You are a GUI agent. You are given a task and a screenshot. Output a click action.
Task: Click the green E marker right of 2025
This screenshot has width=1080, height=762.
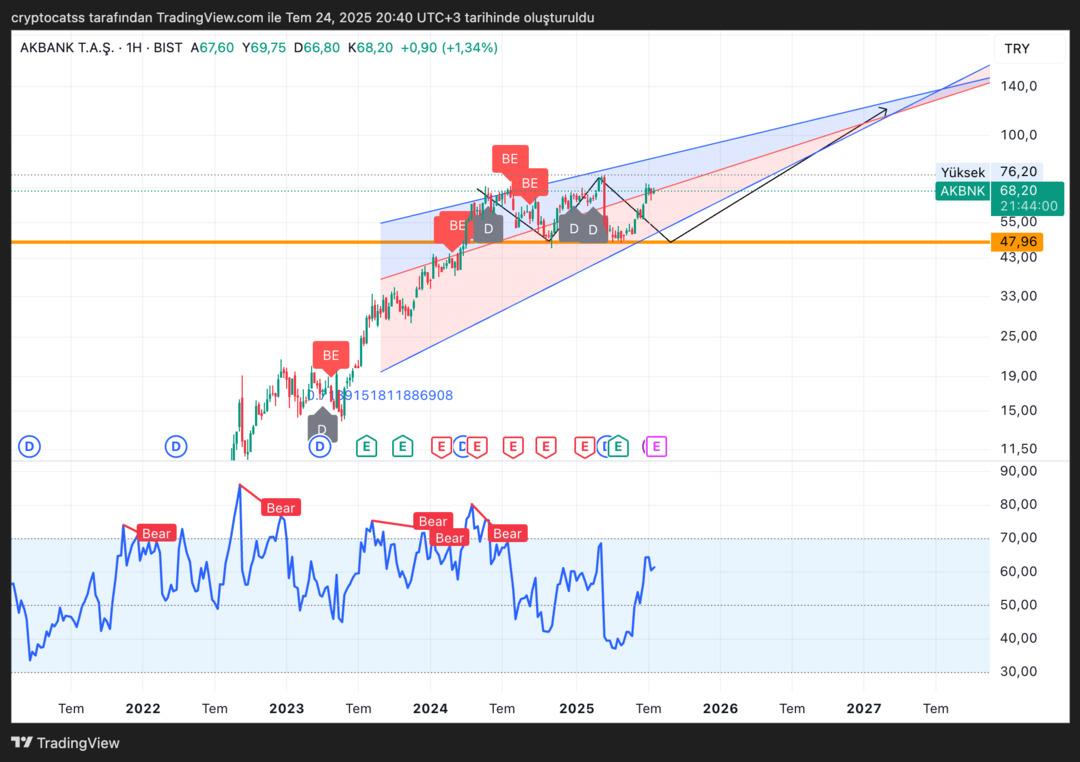tap(618, 446)
